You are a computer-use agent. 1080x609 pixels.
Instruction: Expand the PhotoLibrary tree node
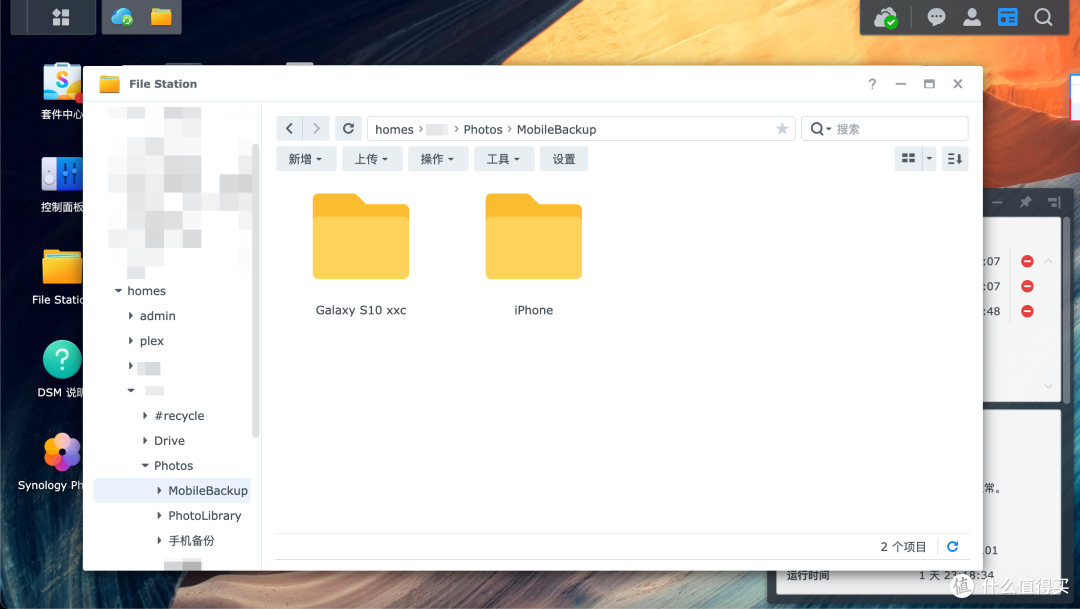click(160, 515)
